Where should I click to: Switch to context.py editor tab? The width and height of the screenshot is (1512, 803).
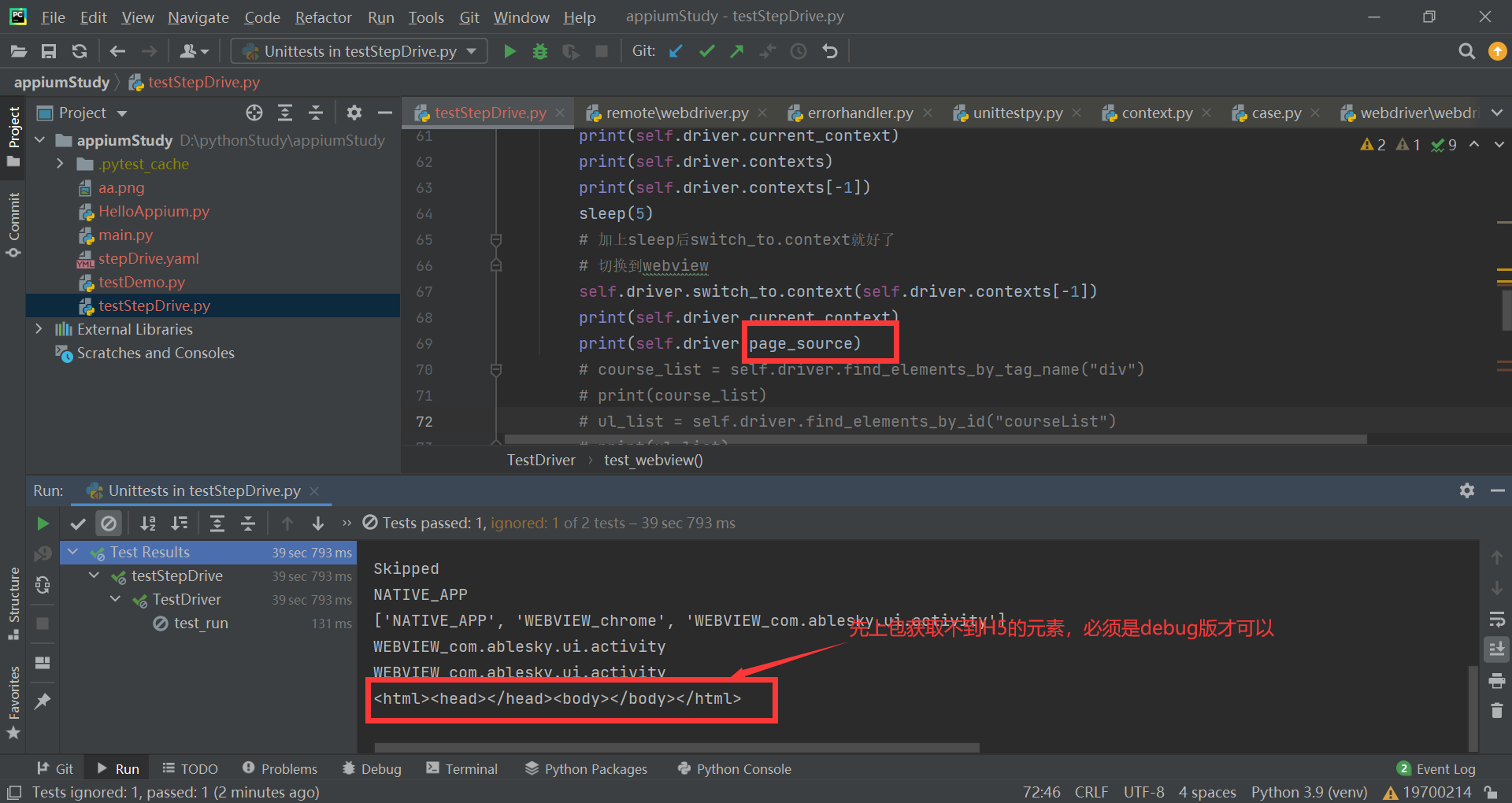(1157, 113)
